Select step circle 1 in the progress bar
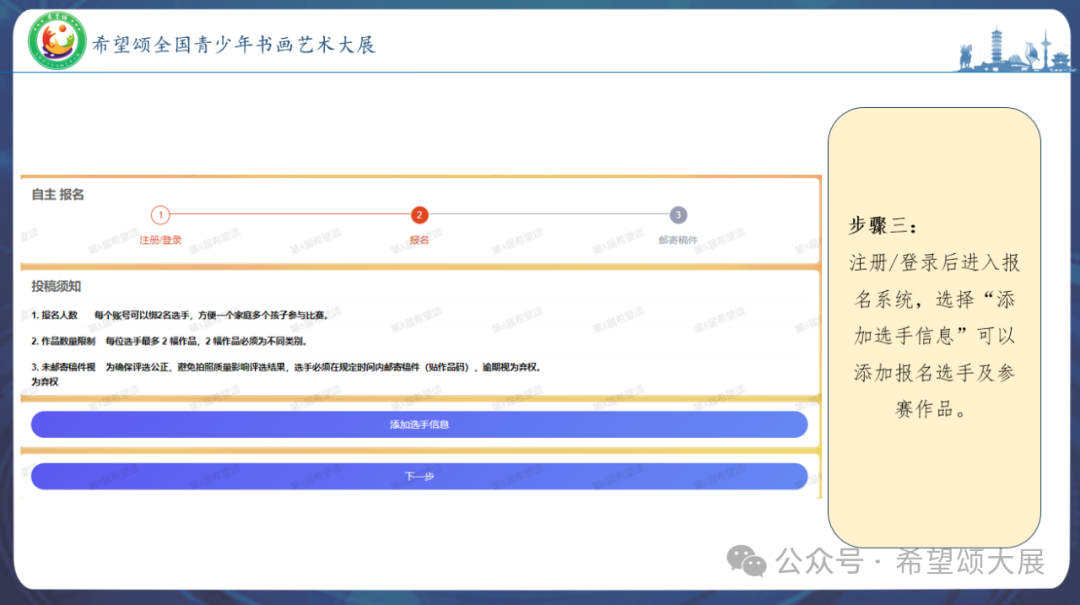Image resolution: width=1080 pixels, height=605 pixels. pos(162,214)
